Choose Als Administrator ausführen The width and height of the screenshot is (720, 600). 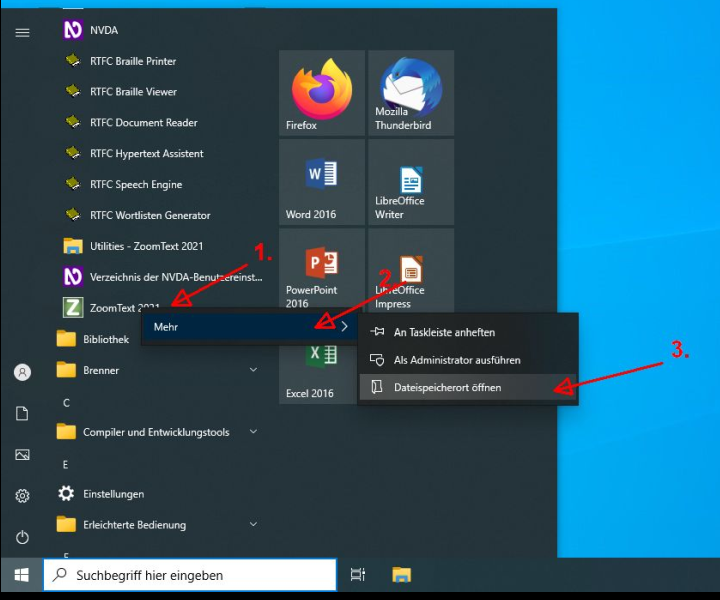468,360
